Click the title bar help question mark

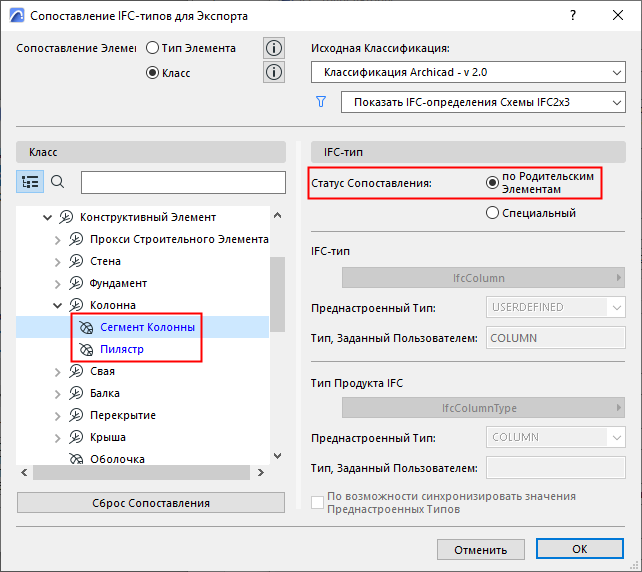573,16
